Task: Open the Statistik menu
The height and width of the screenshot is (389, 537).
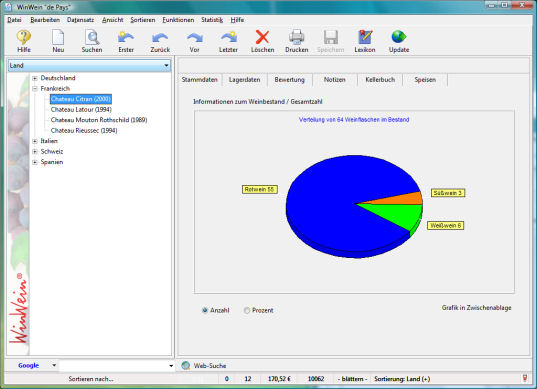Action: tap(212, 20)
